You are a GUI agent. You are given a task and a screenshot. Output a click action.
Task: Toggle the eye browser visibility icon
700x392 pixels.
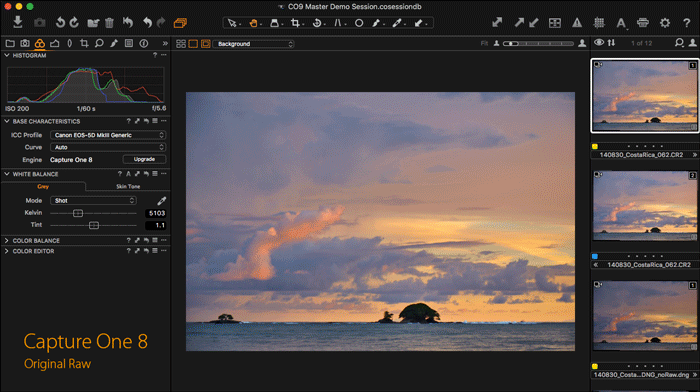[599, 42]
